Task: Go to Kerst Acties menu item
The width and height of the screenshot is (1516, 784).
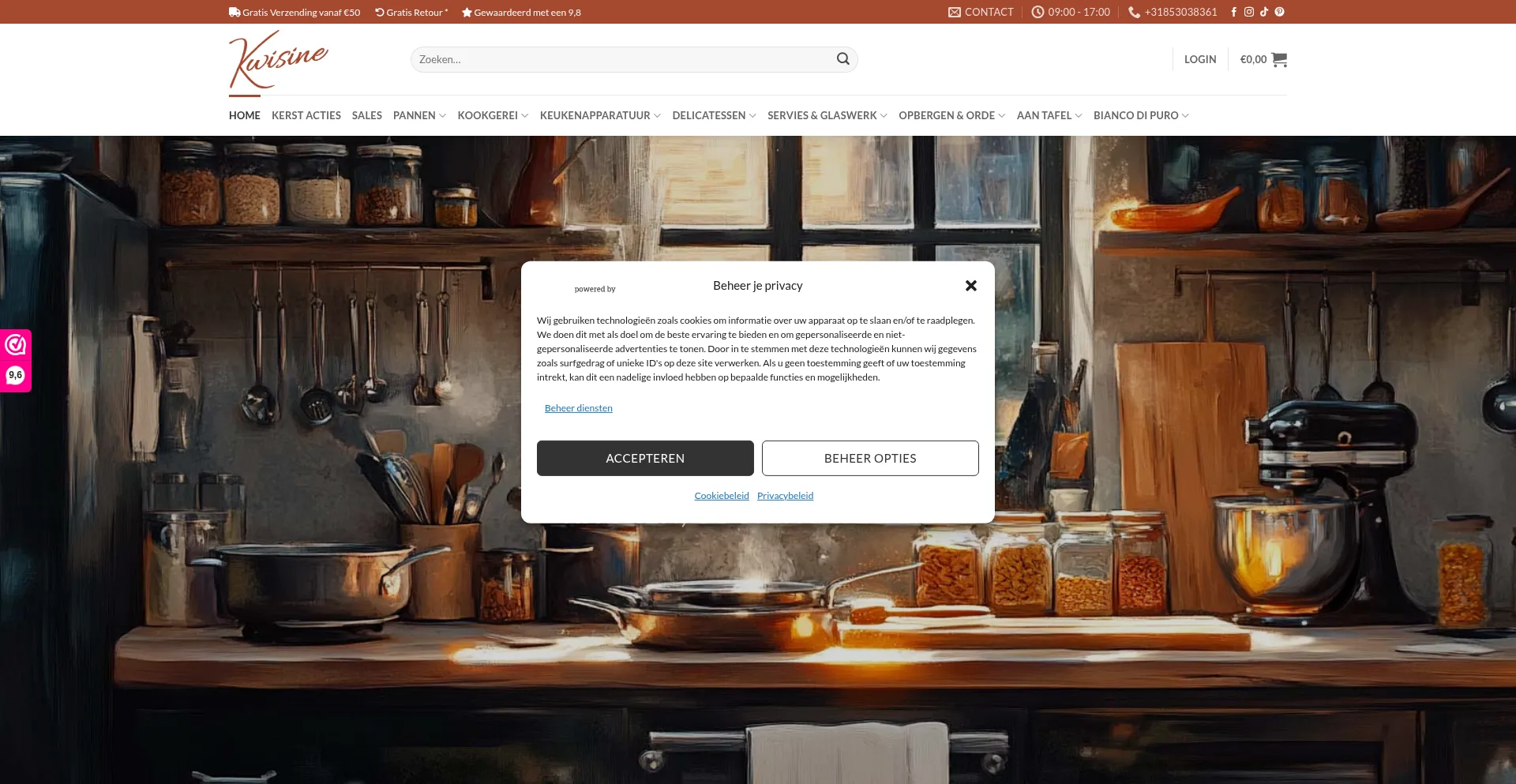Action: 306,115
